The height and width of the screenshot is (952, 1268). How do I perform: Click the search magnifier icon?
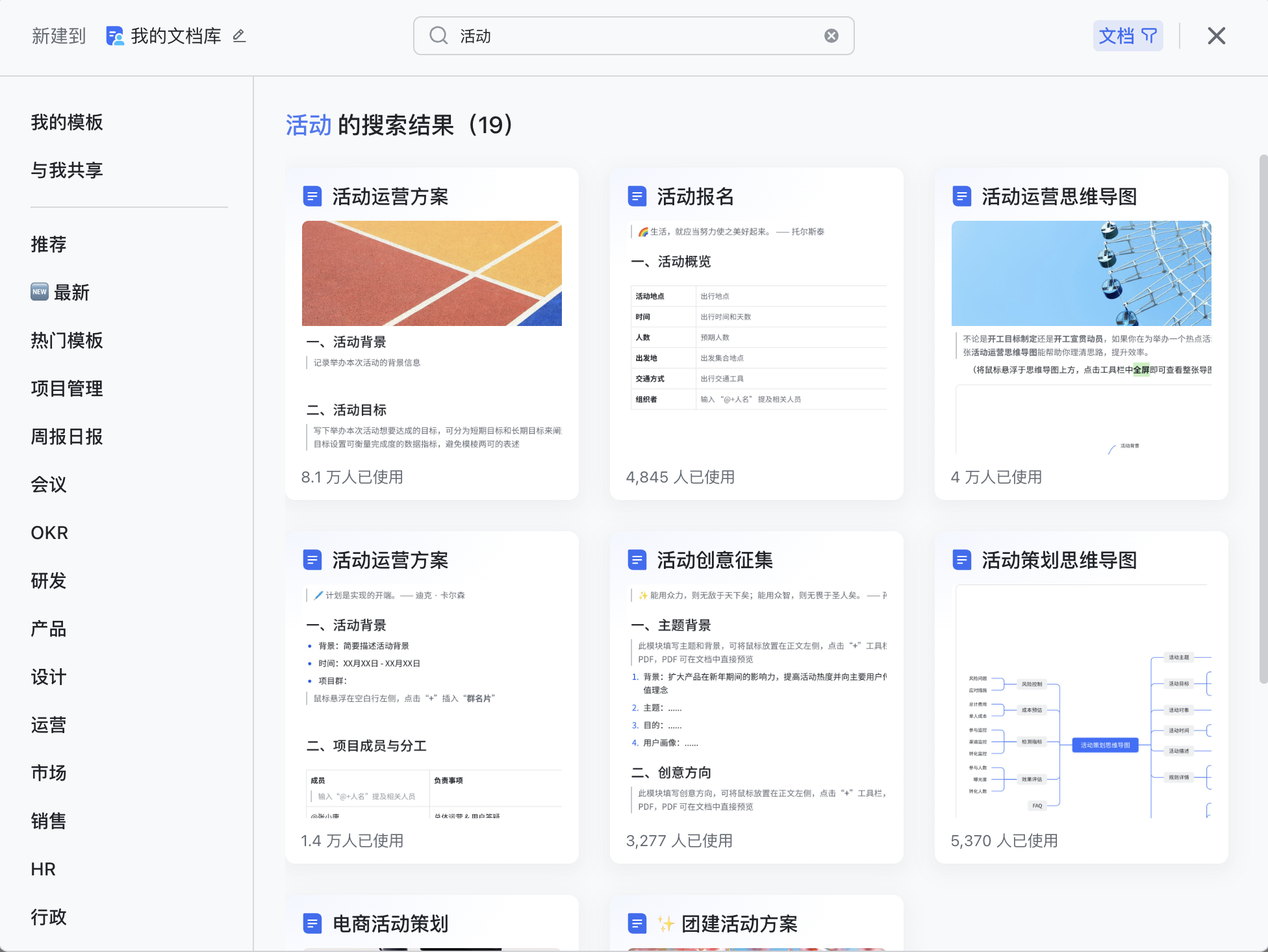439,36
